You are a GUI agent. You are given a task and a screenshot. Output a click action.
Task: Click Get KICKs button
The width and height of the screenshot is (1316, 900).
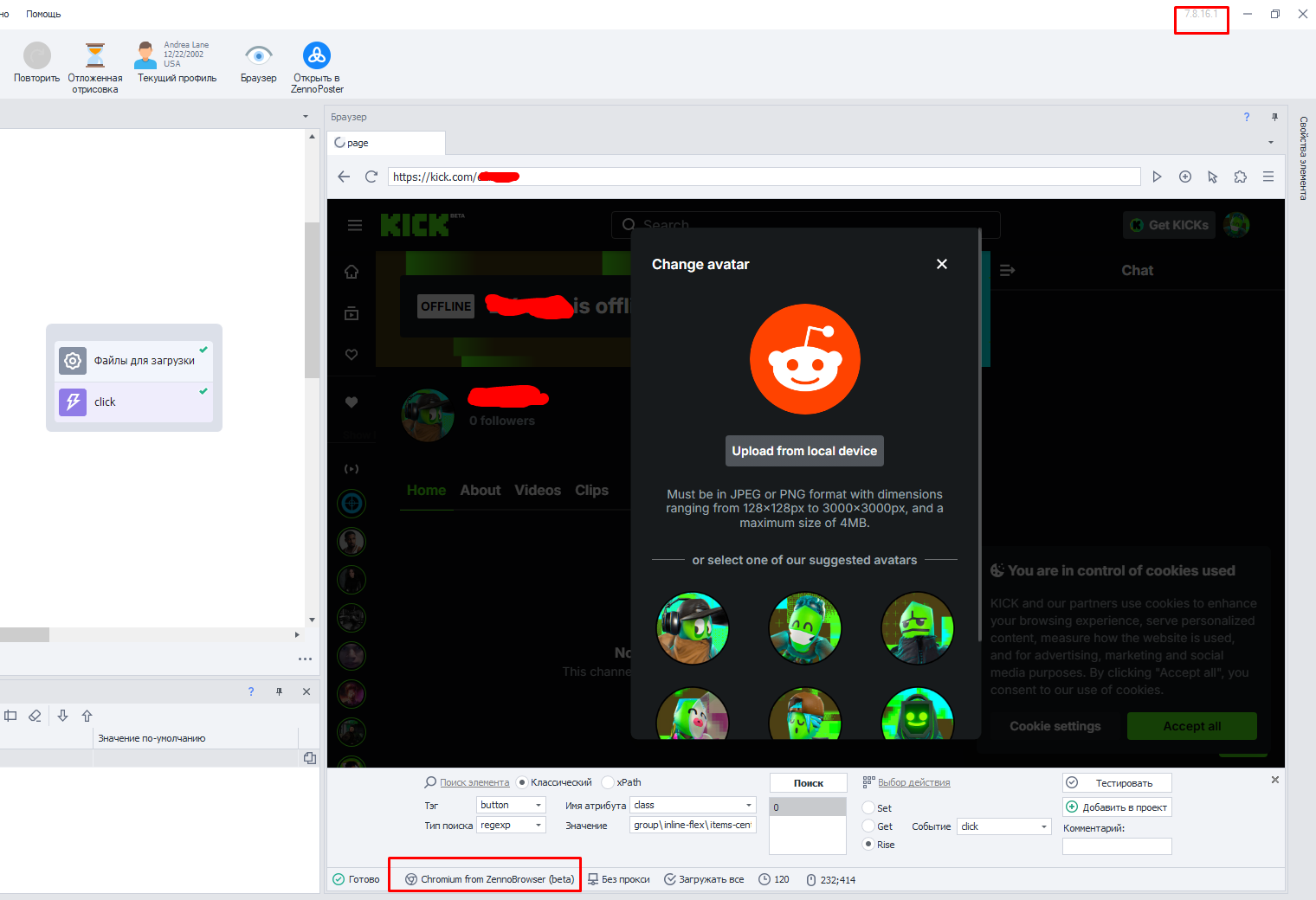[1170, 225]
